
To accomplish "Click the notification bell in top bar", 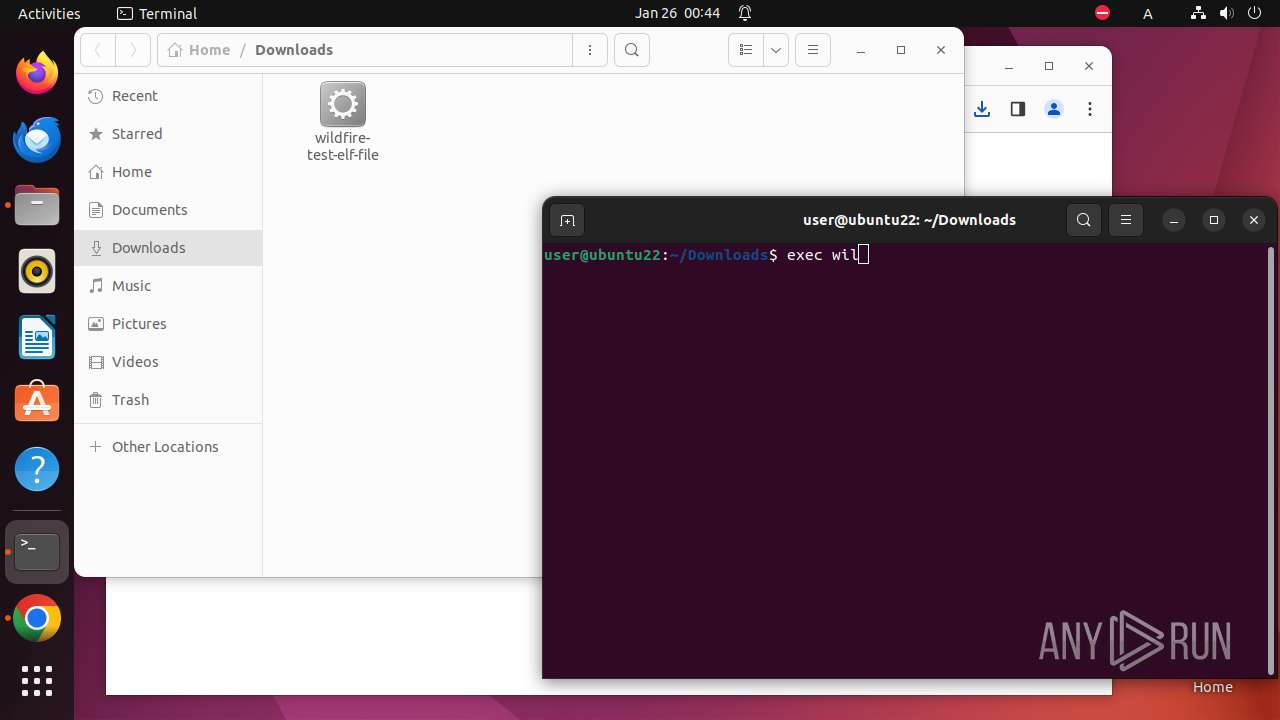I will click(745, 13).
